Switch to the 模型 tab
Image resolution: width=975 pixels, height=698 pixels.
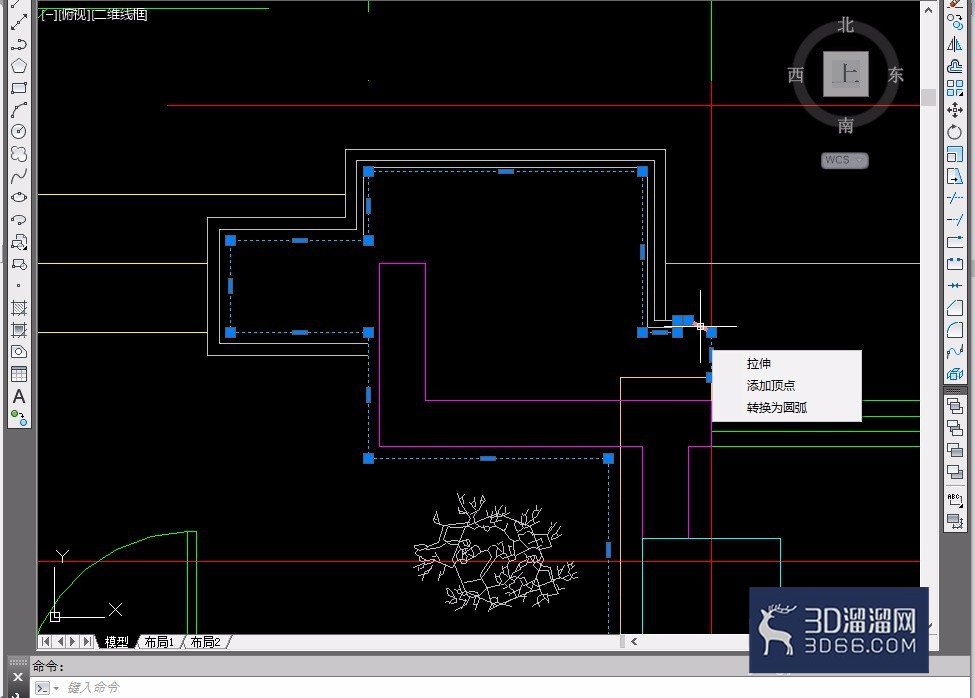pyautogui.click(x=116, y=642)
